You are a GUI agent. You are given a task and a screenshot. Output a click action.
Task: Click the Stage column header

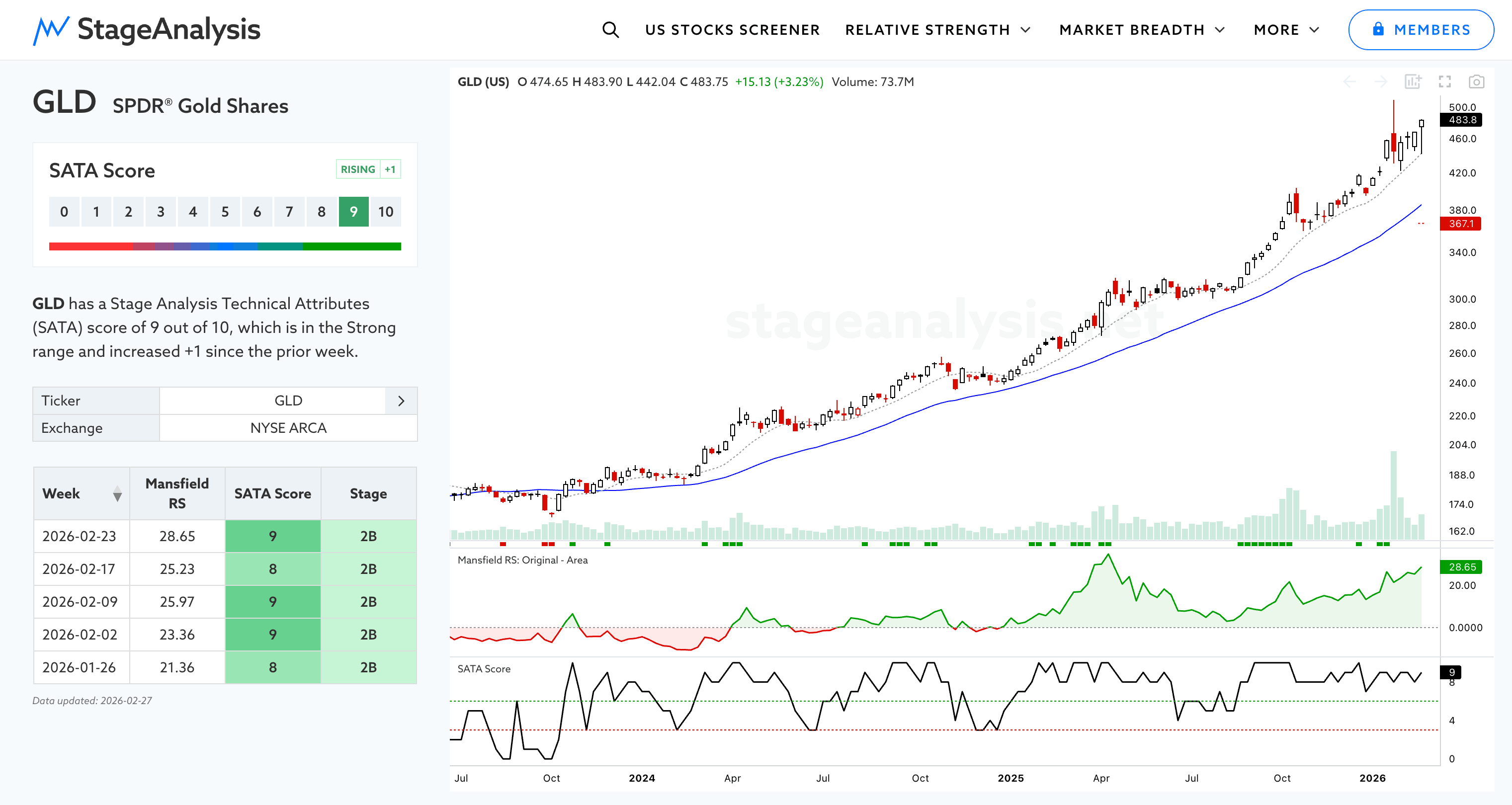(x=368, y=493)
